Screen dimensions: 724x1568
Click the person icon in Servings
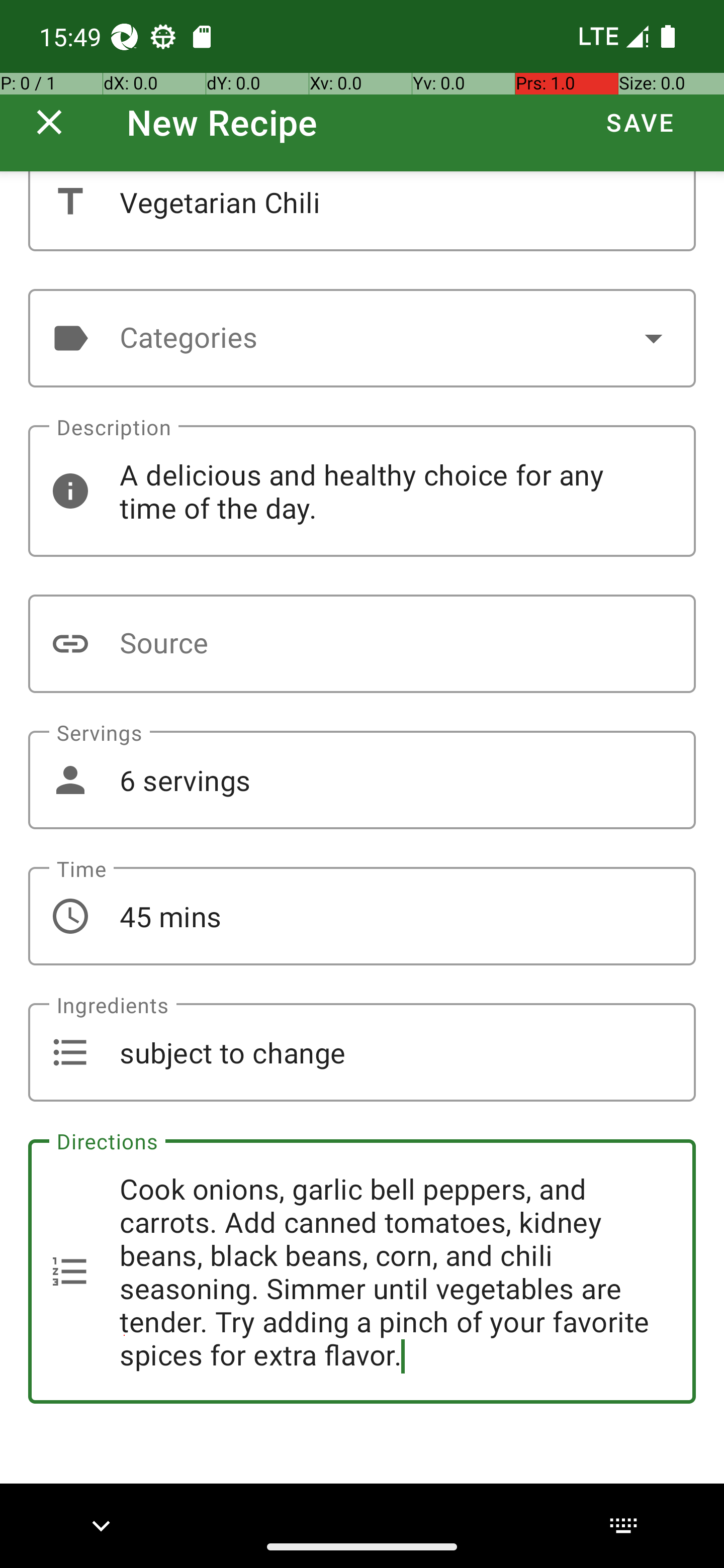pyautogui.click(x=70, y=780)
